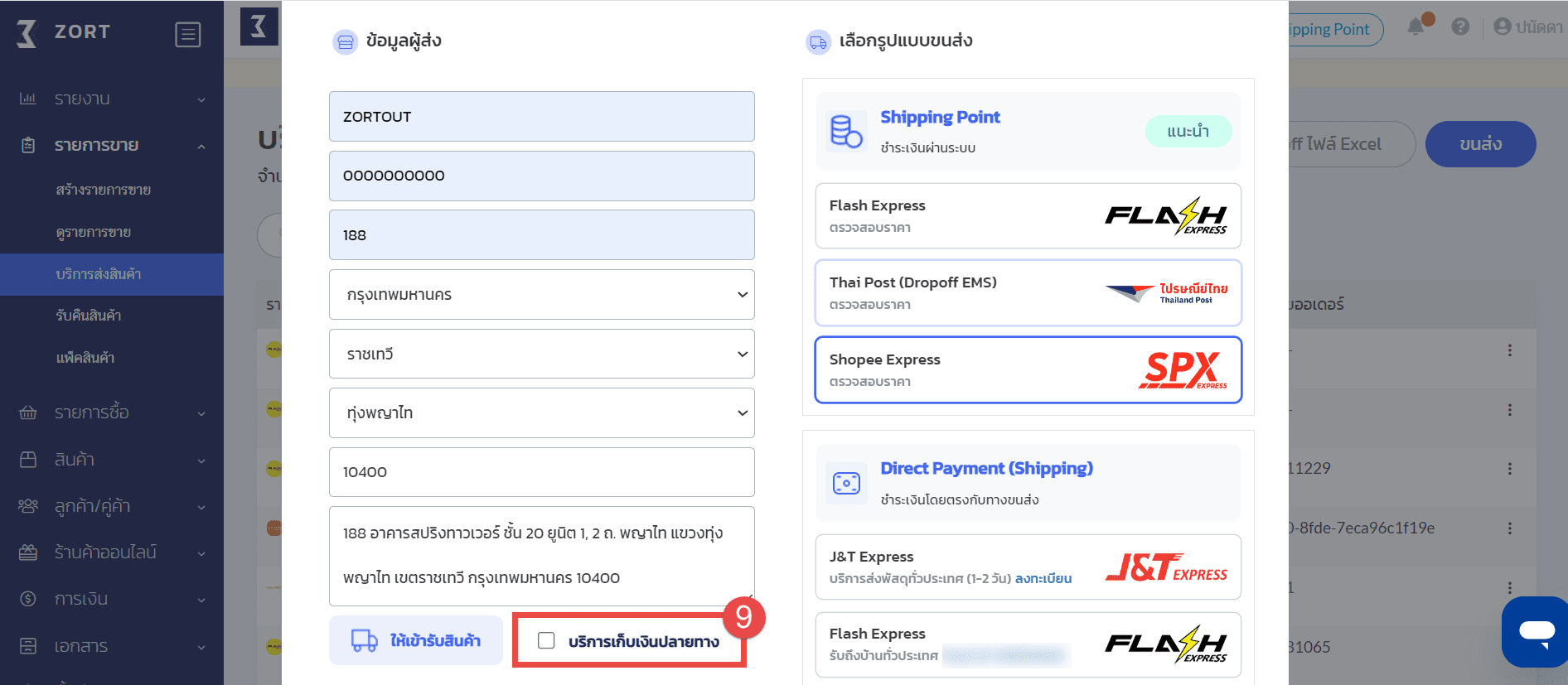Click the house number field 188

[542, 234]
